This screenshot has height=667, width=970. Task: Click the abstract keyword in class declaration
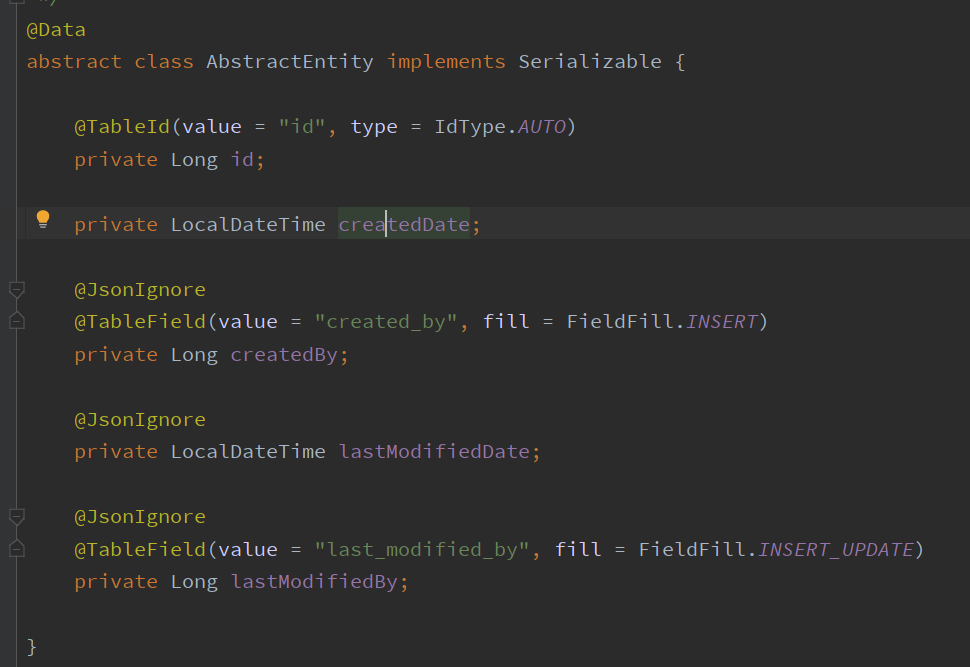click(x=74, y=62)
